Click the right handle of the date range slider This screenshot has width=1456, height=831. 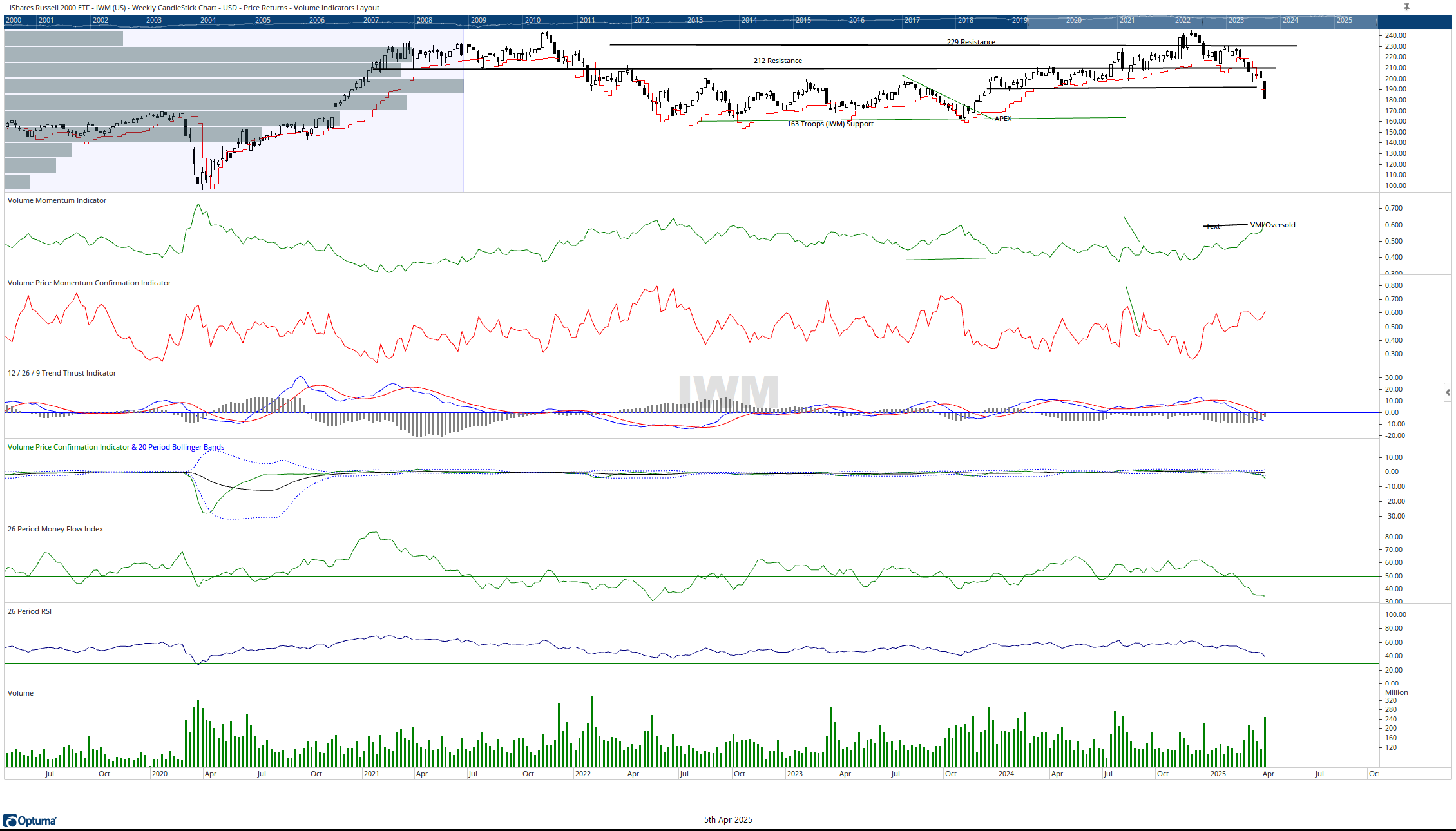pyautogui.click(x=1375, y=21)
